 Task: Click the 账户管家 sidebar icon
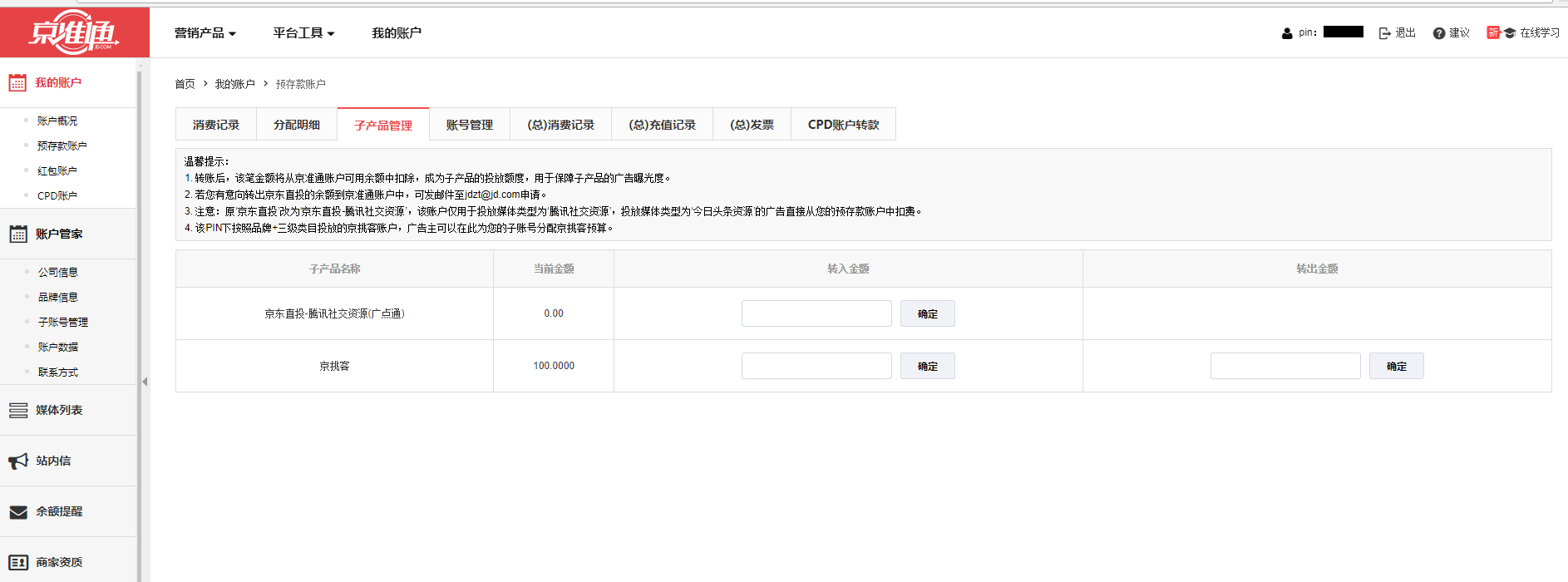coord(18,234)
